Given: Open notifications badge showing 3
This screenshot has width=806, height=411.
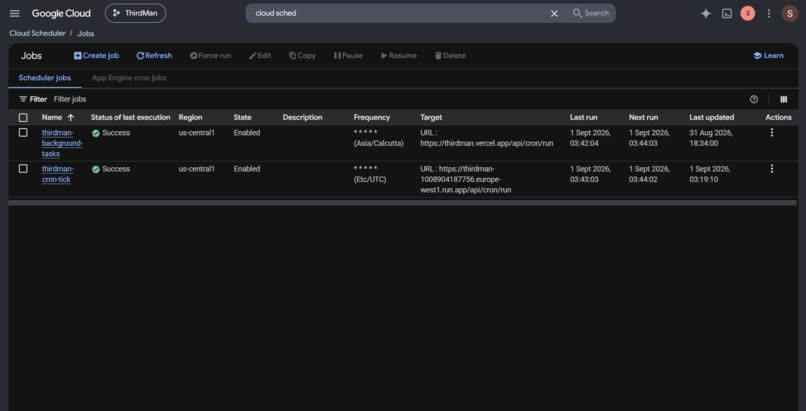Looking at the screenshot, I should pyautogui.click(x=747, y=13).
